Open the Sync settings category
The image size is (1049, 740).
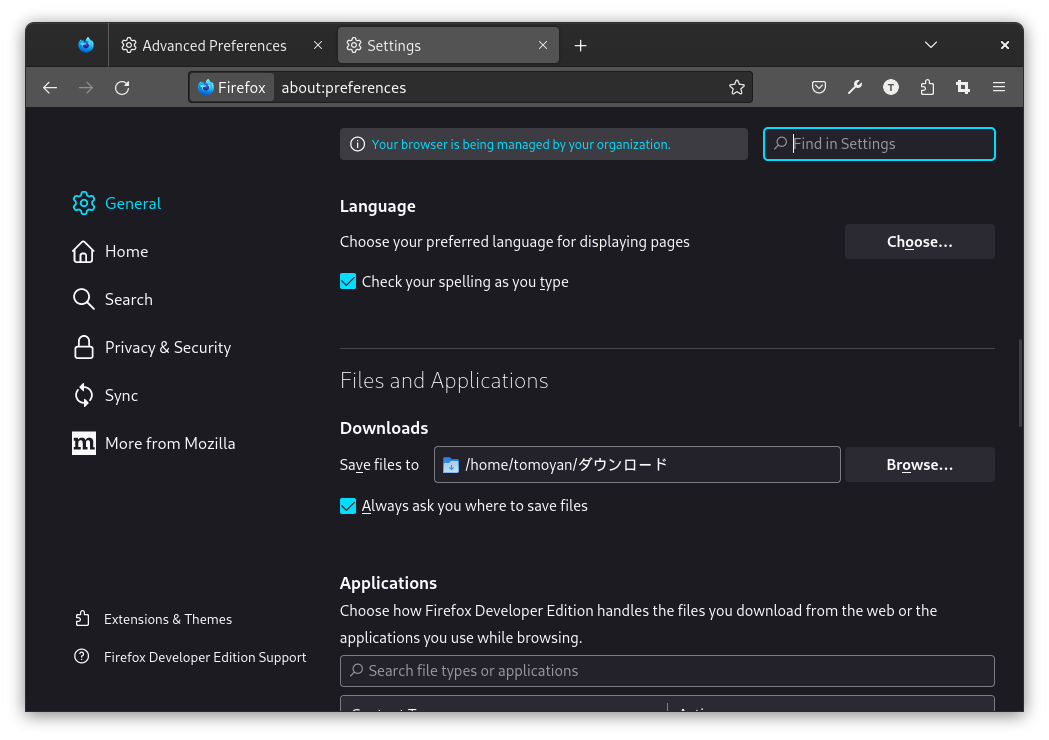(x=121, y=395)
